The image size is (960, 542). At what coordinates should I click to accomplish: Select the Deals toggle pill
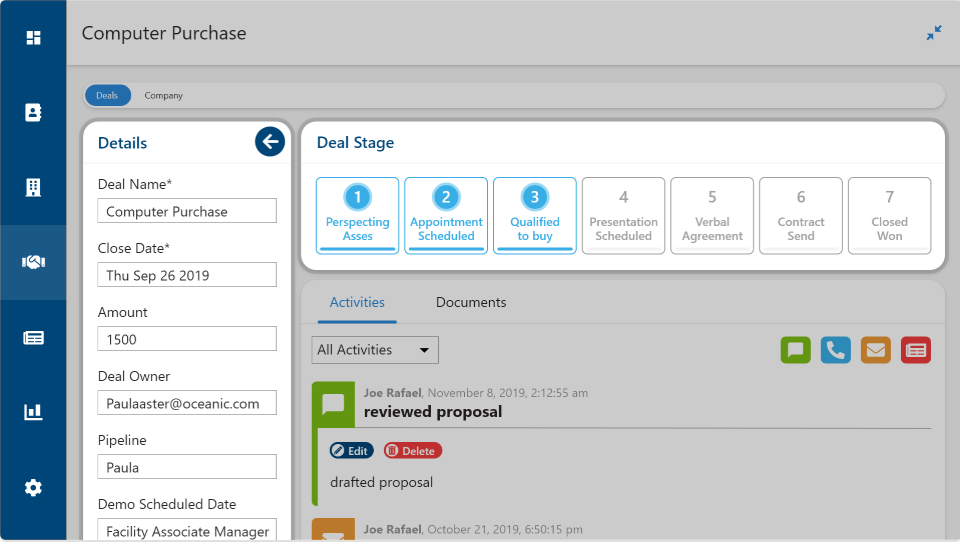[107, 96]
